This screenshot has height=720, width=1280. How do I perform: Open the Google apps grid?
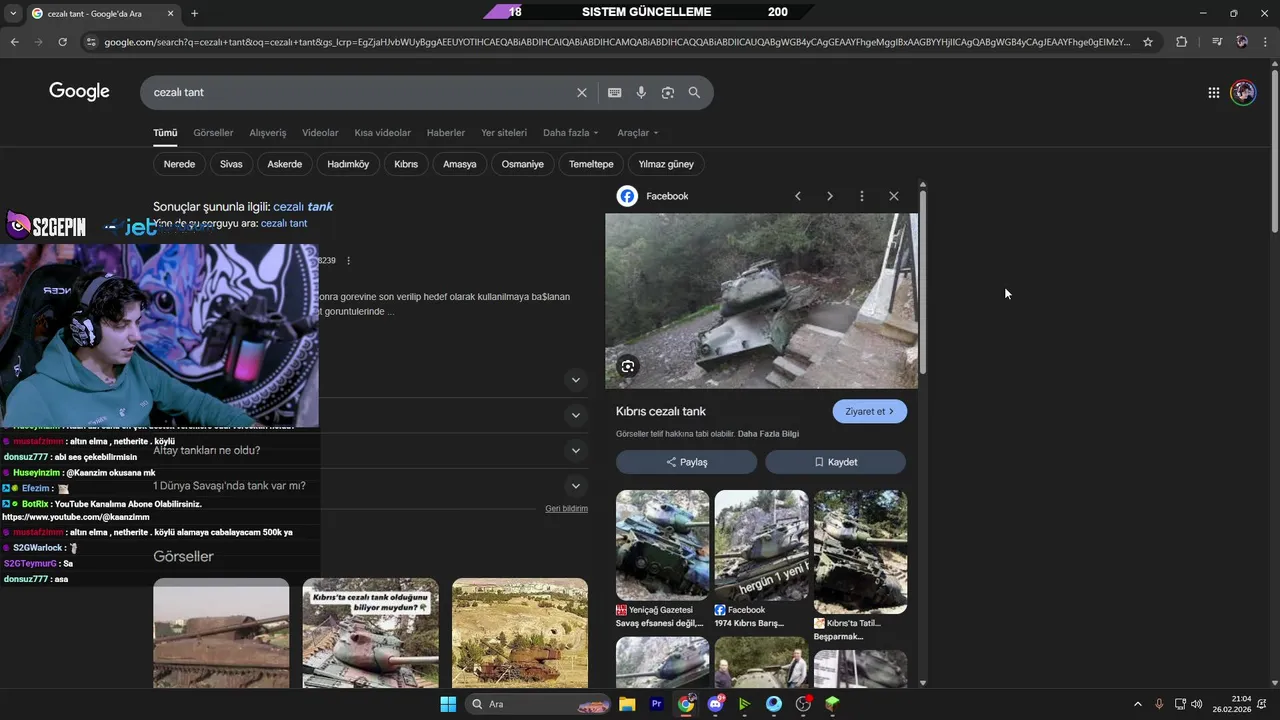coord(1214,92)
